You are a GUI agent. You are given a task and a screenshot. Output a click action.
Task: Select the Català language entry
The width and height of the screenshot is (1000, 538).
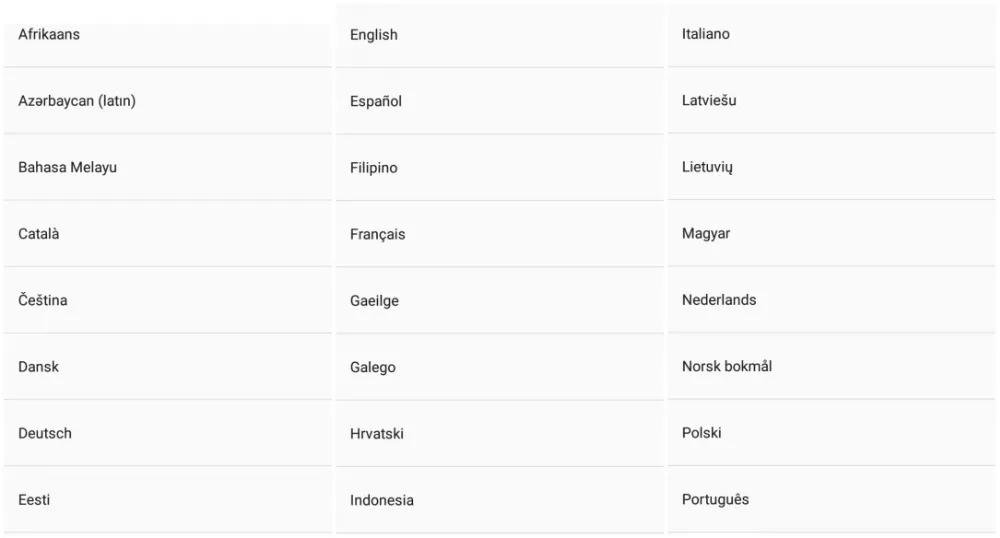(39, 234)
